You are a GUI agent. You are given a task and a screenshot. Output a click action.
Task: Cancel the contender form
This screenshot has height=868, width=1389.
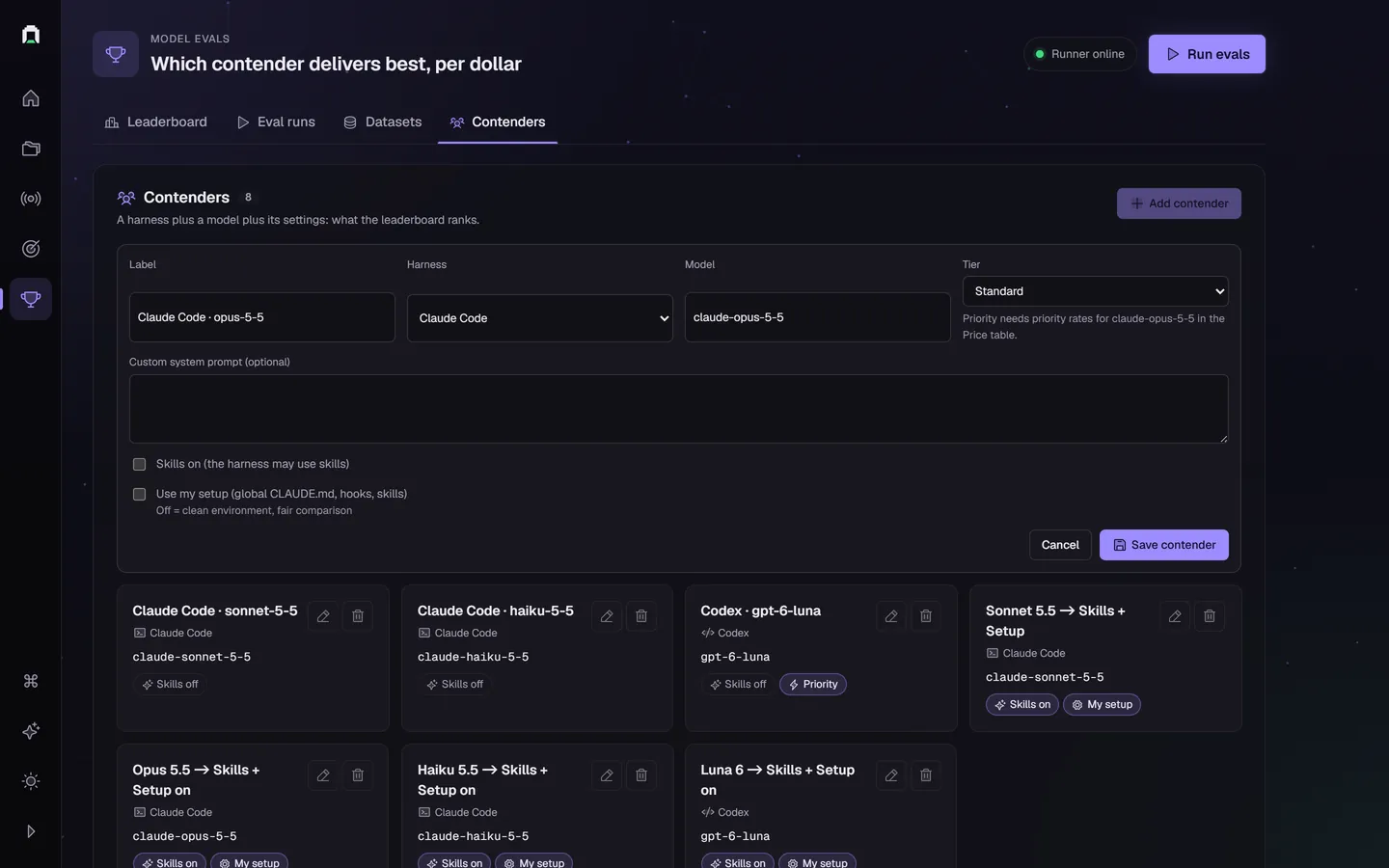(x=1060, y=545)
